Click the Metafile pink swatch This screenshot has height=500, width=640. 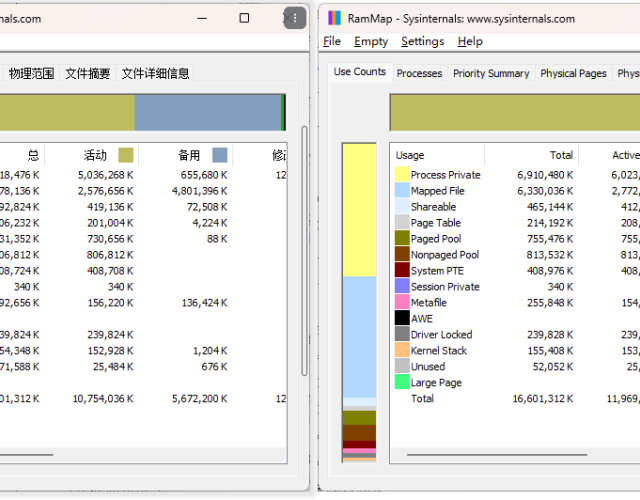[402, 302]
